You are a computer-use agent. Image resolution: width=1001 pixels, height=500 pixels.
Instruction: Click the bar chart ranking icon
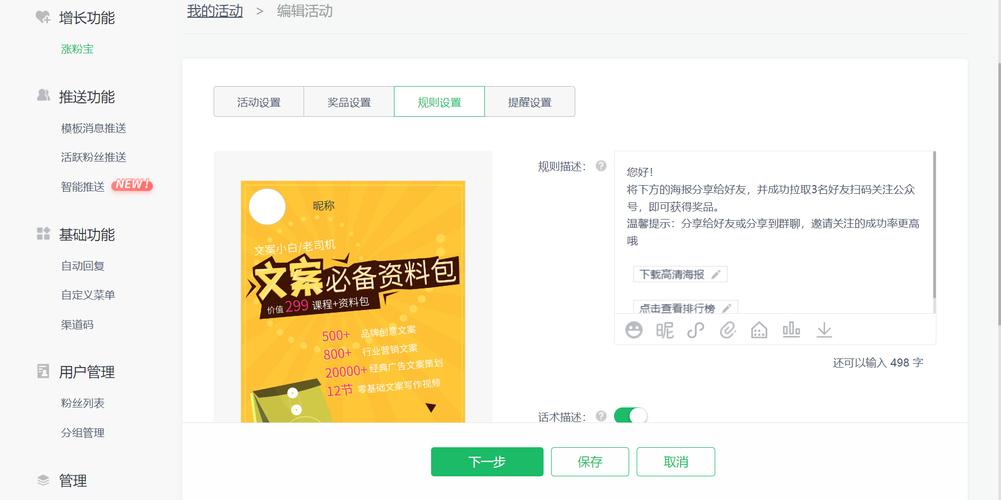[x=791, y=330]
